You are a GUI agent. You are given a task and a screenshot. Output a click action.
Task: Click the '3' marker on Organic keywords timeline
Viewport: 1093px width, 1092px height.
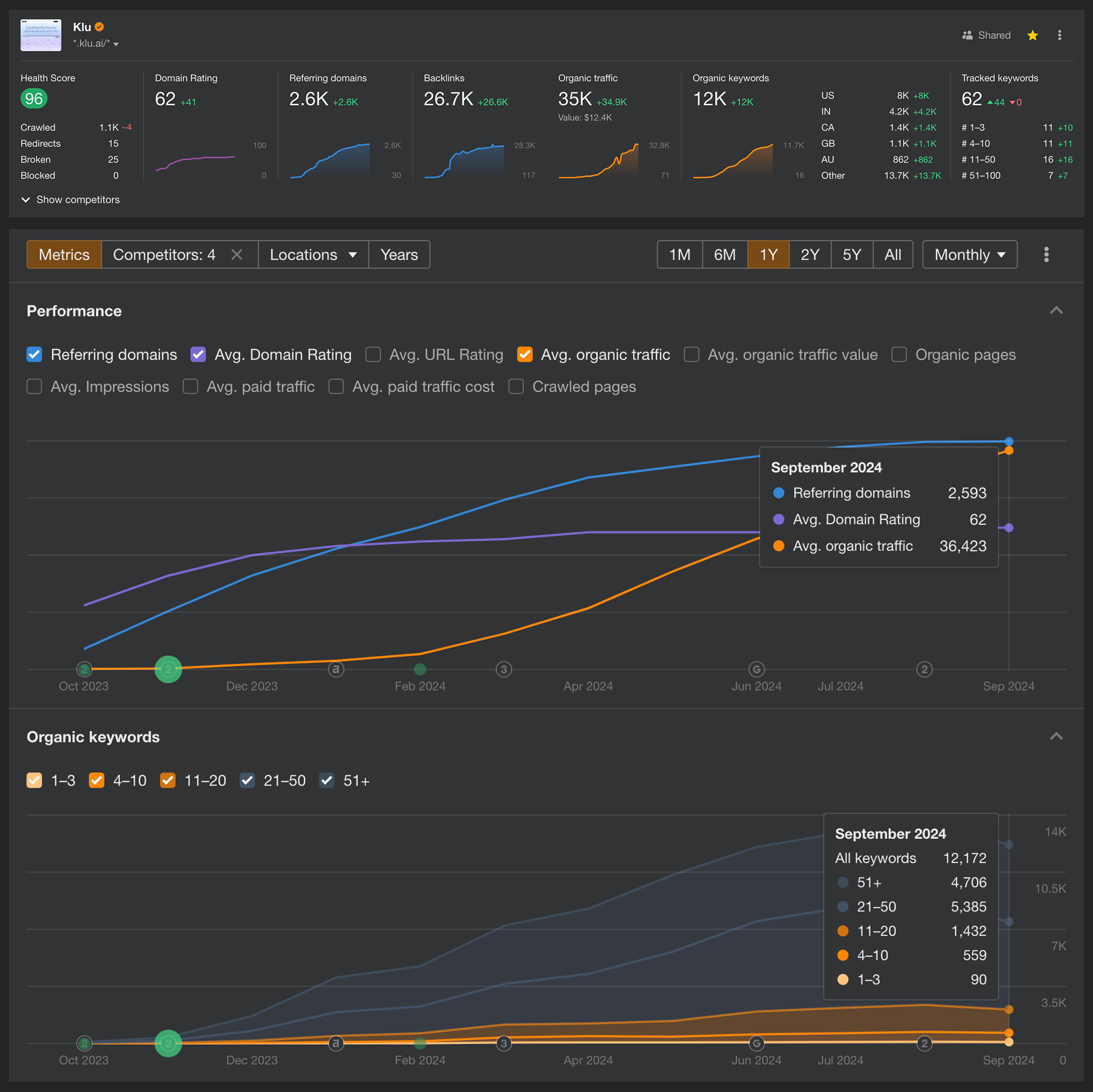point(504,1044)
